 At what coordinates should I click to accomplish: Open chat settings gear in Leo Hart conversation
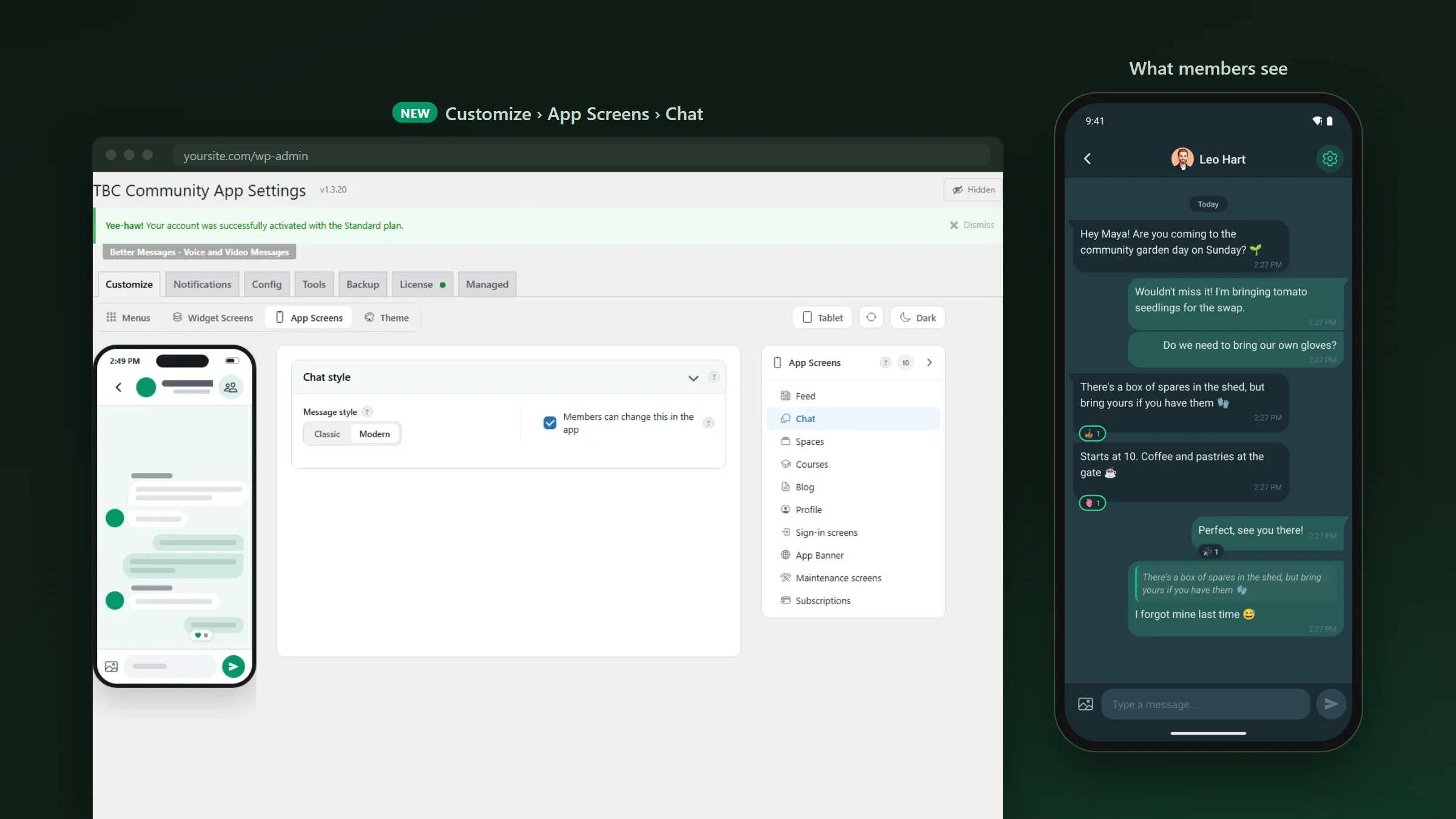tap(1329, 159)
